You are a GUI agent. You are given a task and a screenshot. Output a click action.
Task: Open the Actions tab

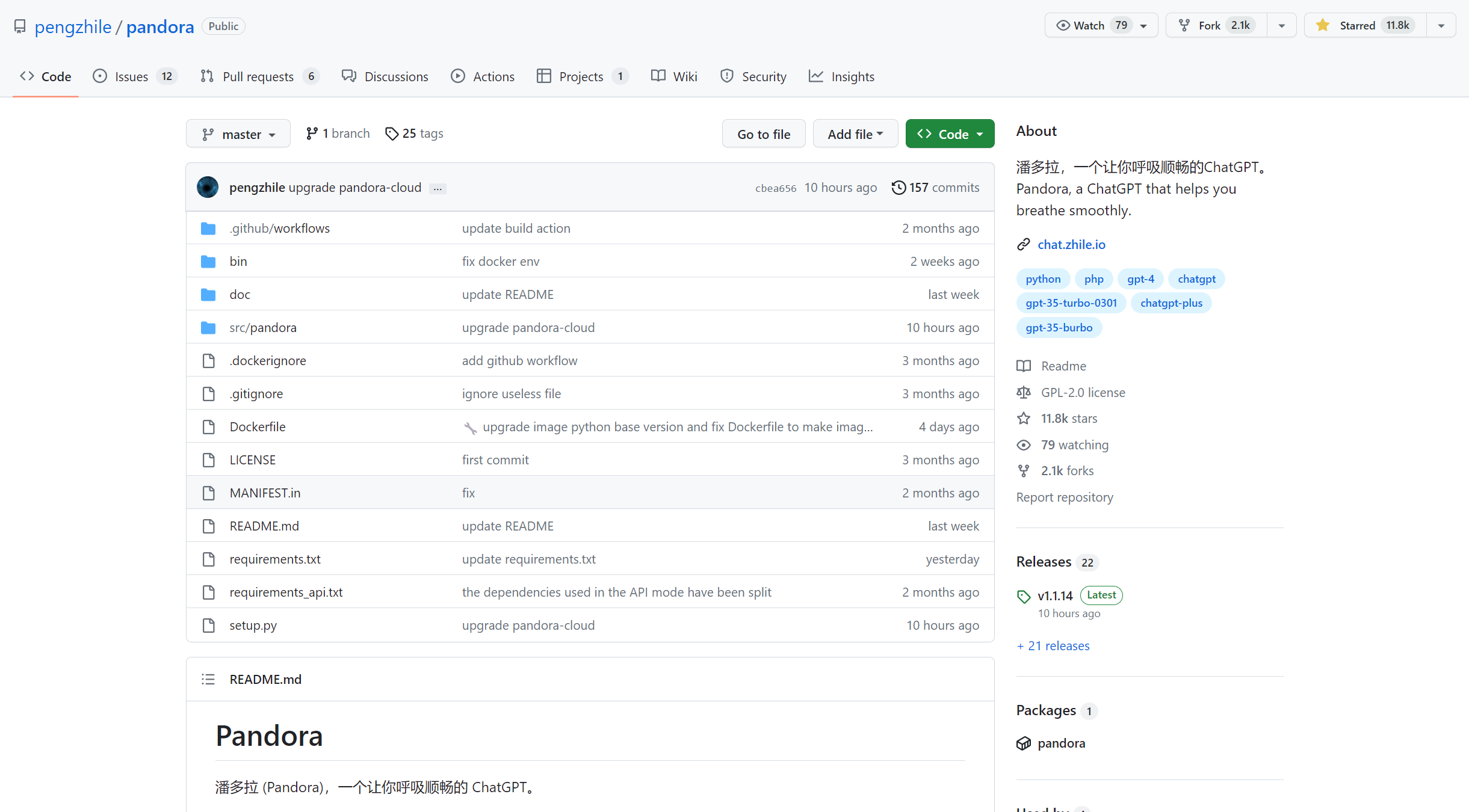pyautogui.click(x=483, y=76)
